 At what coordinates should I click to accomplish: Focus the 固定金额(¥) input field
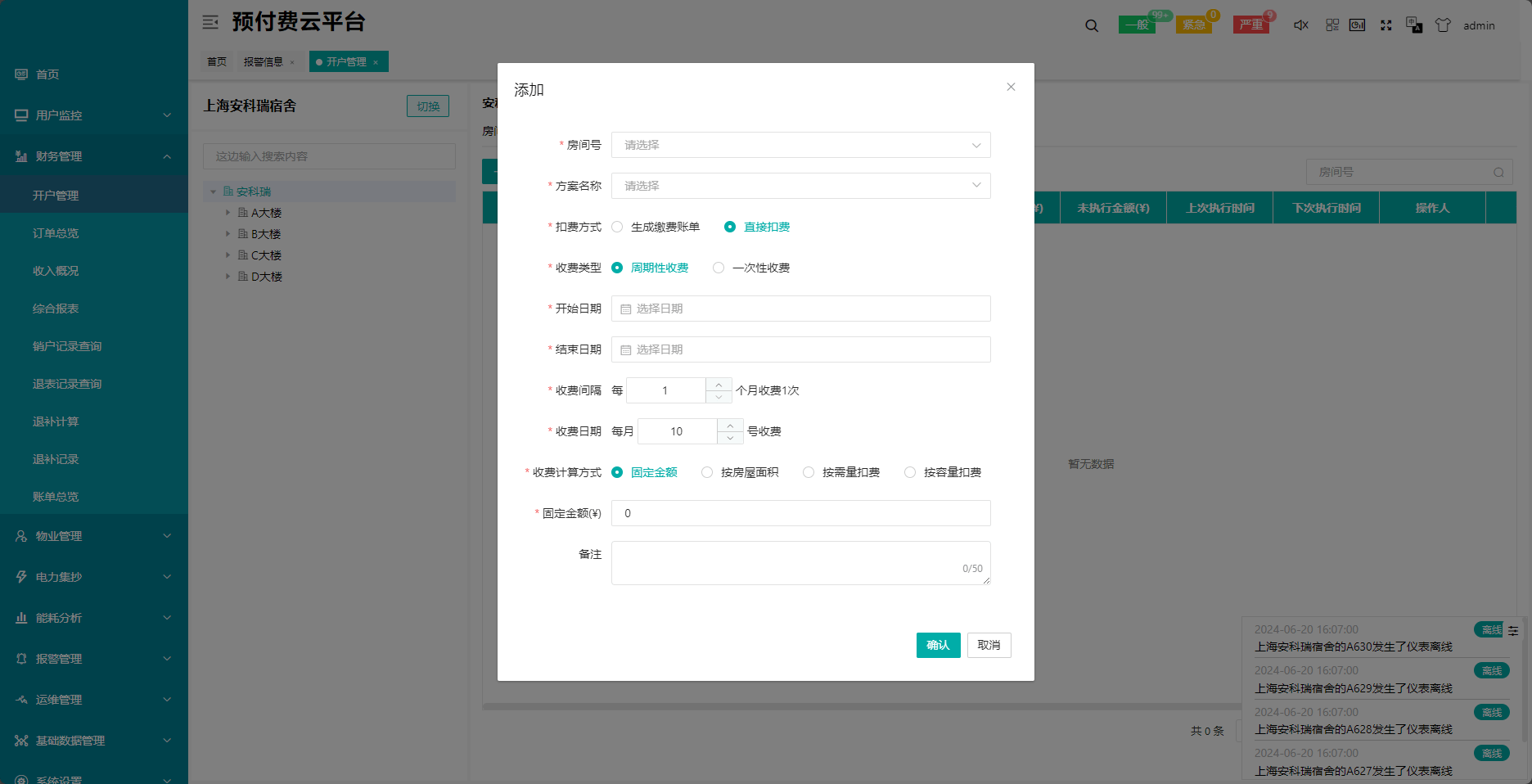pyautogui.click(x=800, y=513)
